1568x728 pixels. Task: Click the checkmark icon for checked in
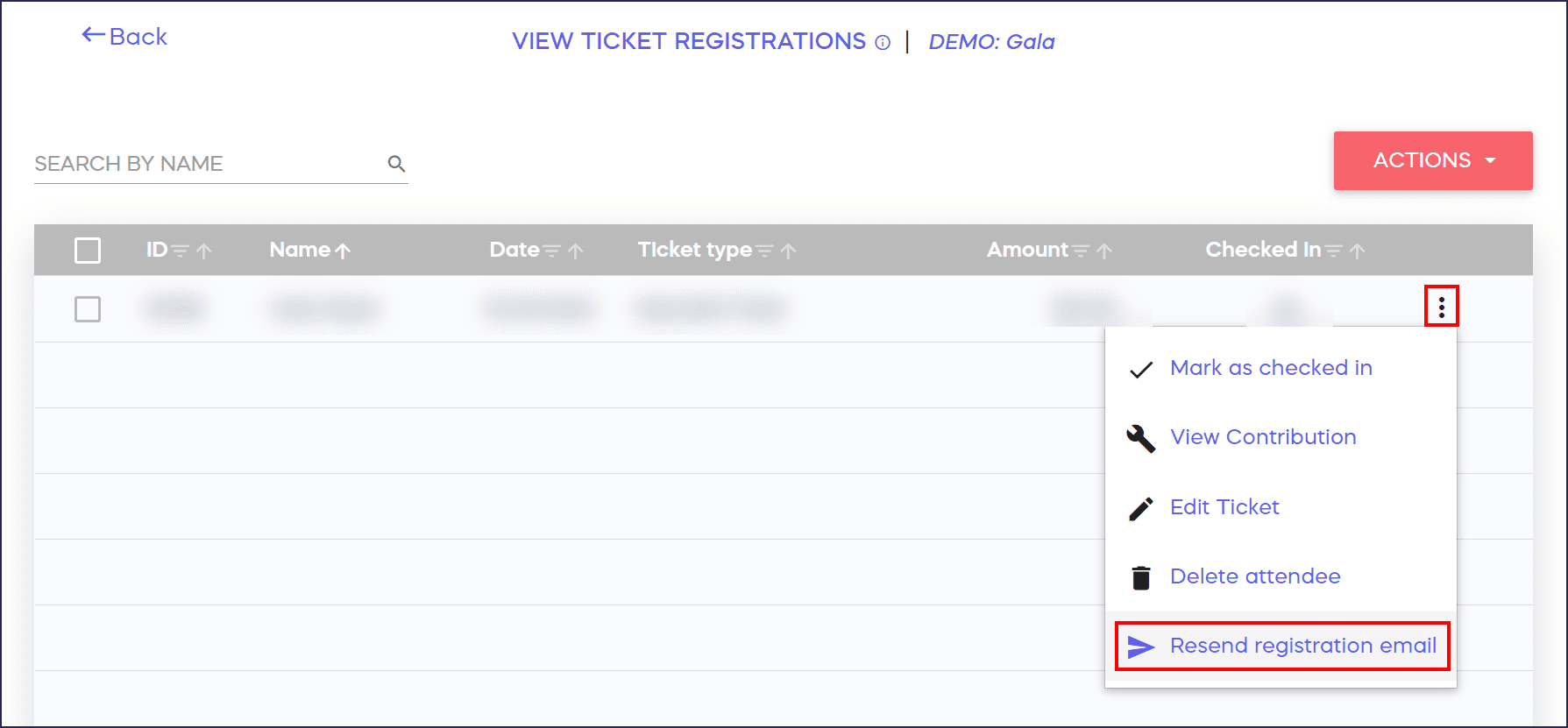pyautogui.click(x=1140, y=370)
